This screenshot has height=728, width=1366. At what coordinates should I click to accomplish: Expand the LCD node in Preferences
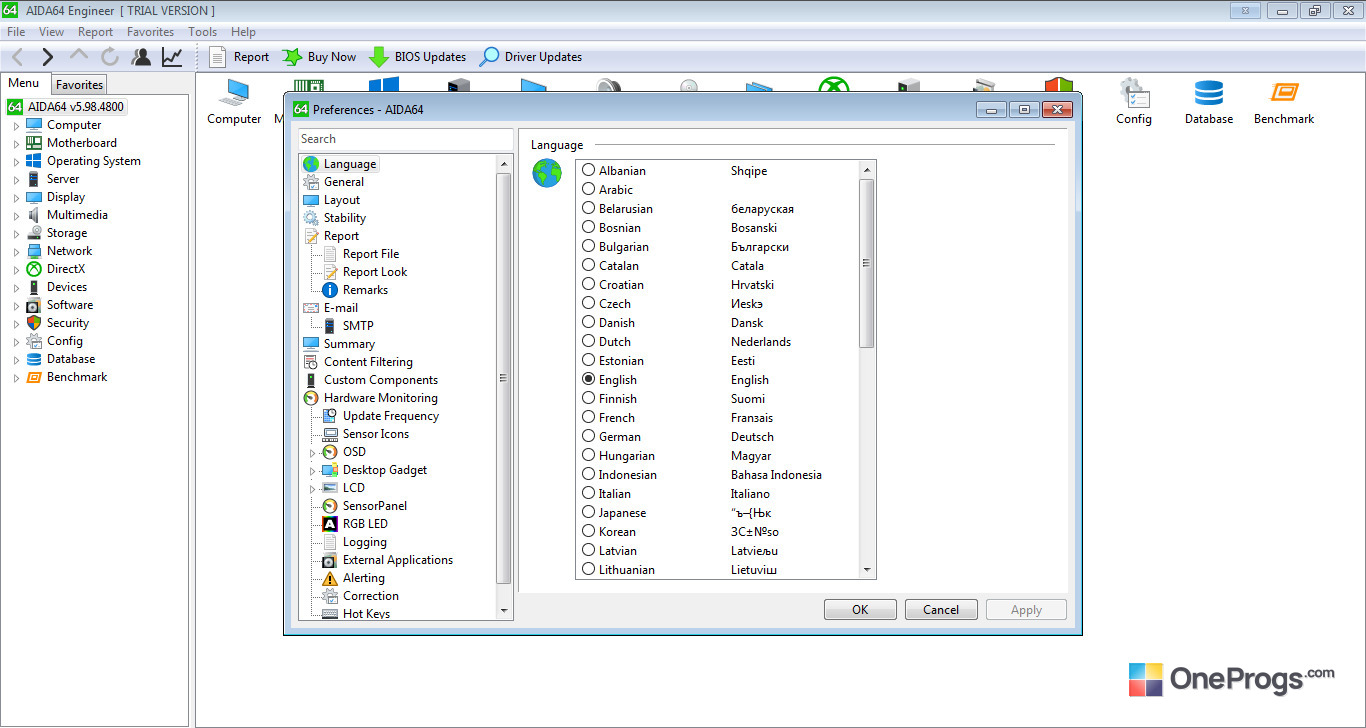tap(312, 489)
